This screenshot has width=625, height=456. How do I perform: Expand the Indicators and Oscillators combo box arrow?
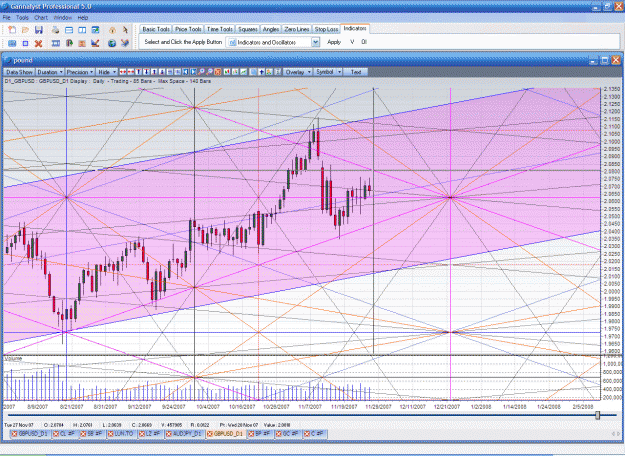(x=316, y=42)
